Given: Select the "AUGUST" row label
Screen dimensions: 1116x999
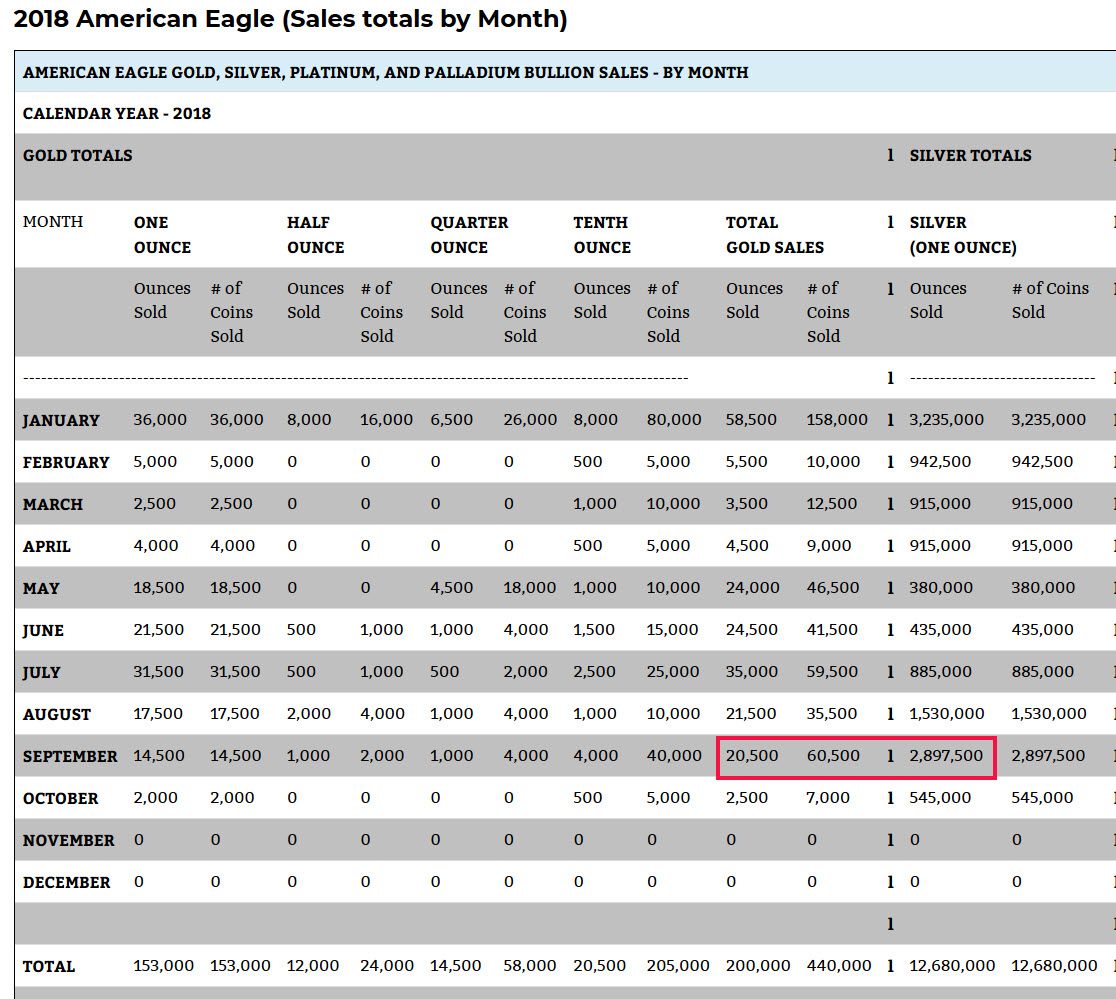Looking at the screenshot, I should [57, 714].
